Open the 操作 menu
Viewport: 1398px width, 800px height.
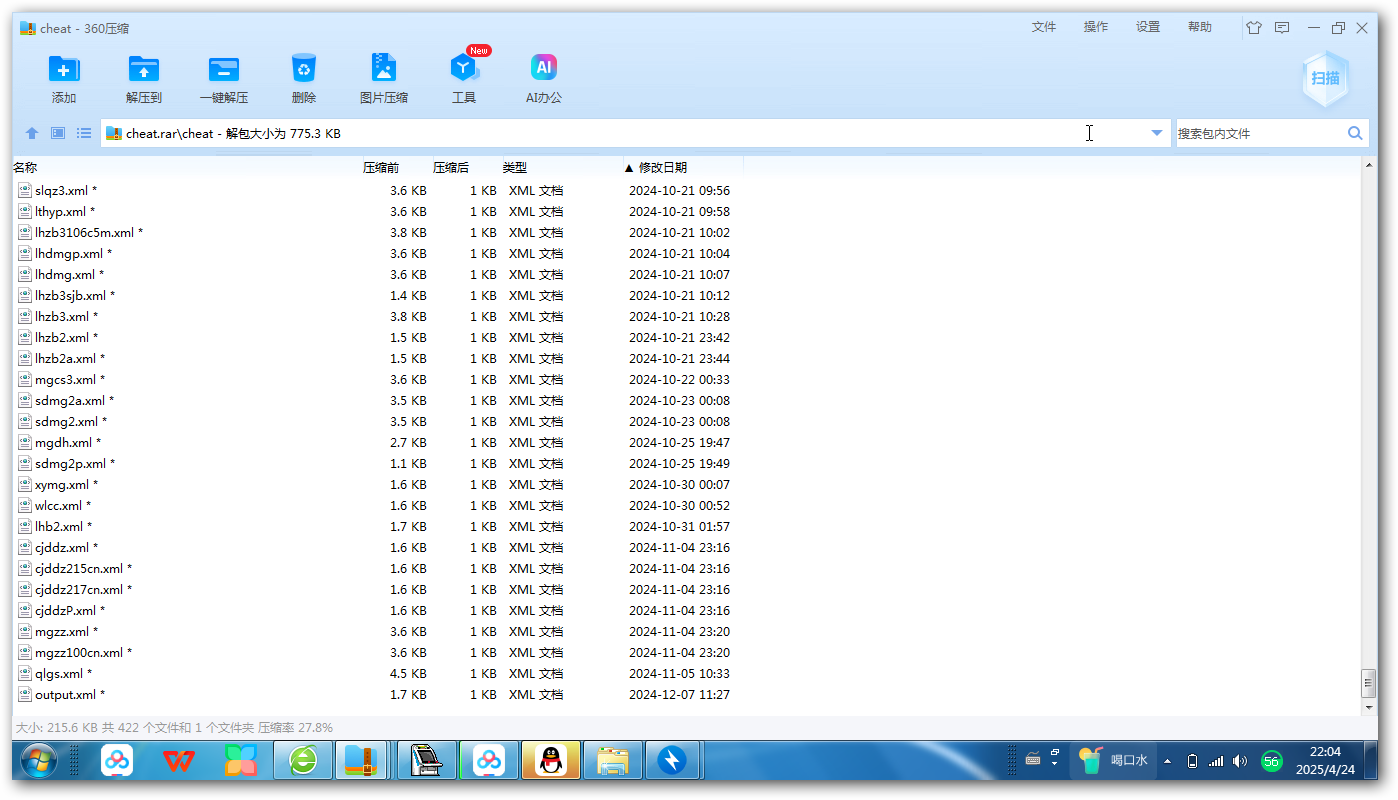(1096, 27)
